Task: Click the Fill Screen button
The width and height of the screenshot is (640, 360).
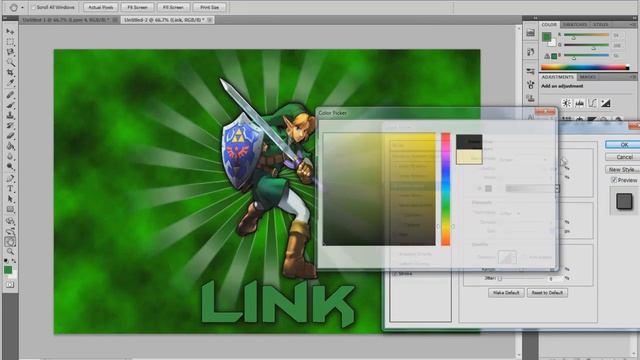Action: (x=173, y=7)
